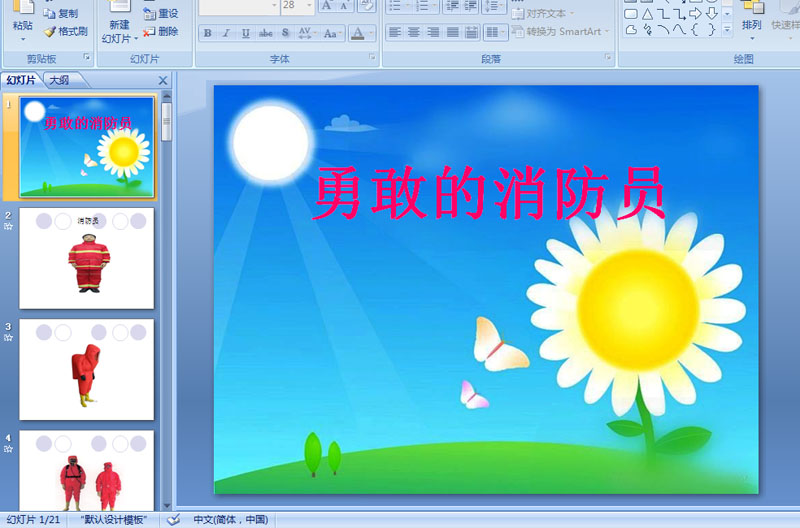Click the theme name "默认设计模板" in status bar
This screenshot has width=800, height=528.
(113, 519)
